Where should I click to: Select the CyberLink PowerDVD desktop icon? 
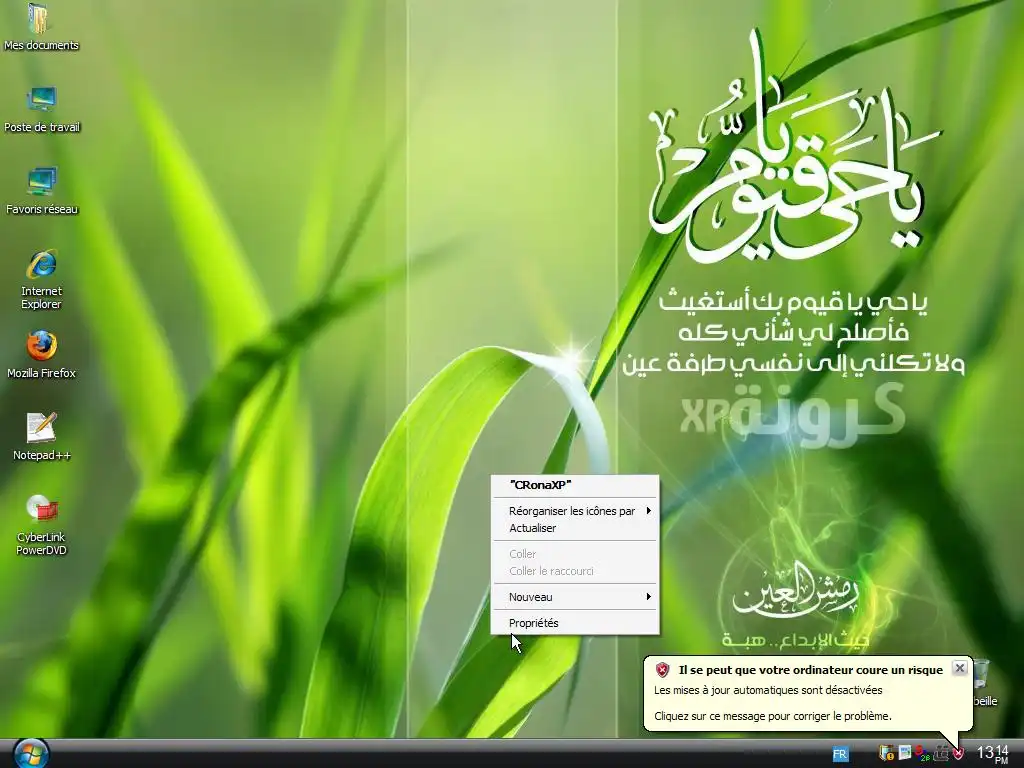[41, 524]
